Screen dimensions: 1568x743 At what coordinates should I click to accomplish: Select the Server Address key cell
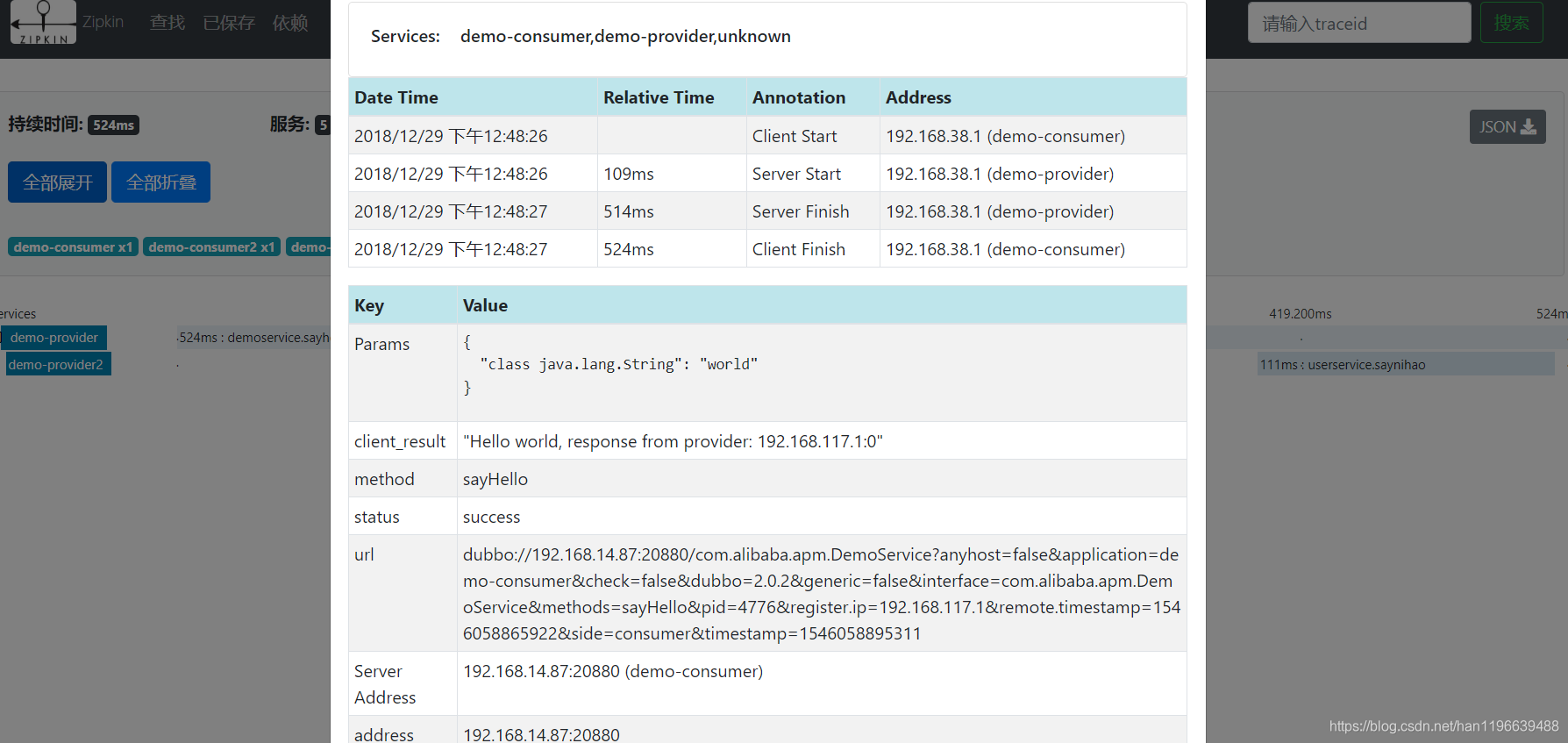[x=403, y=683]
